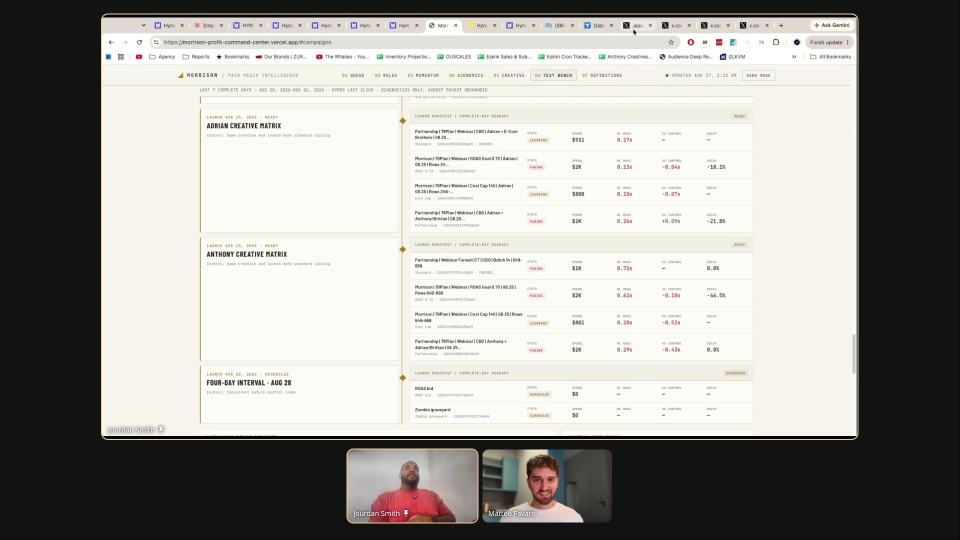This screenshot has width=960, height=540.
Task: Click the browser forward arrow
Action: tap(125, 42)
